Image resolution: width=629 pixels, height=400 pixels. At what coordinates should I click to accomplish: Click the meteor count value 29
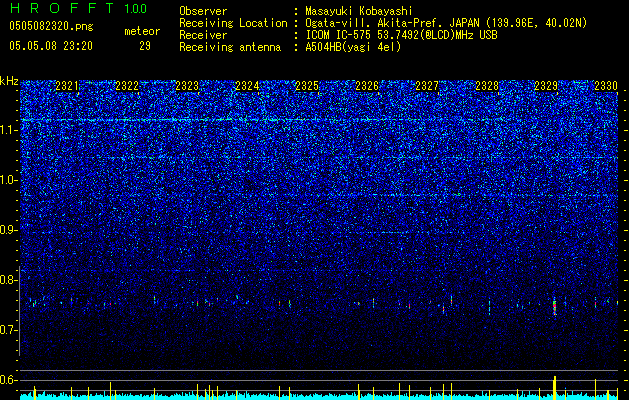pyautogui.click(x=145, y=46)
